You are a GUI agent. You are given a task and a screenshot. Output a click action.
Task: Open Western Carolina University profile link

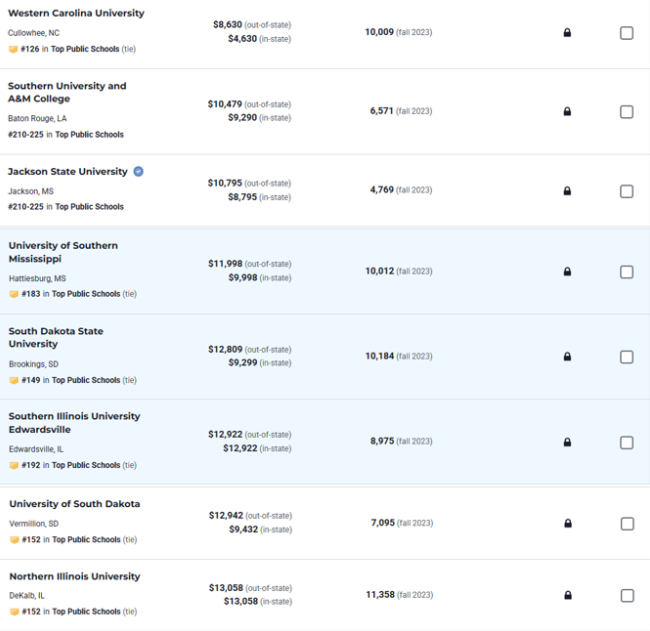(x=76, y=13)
